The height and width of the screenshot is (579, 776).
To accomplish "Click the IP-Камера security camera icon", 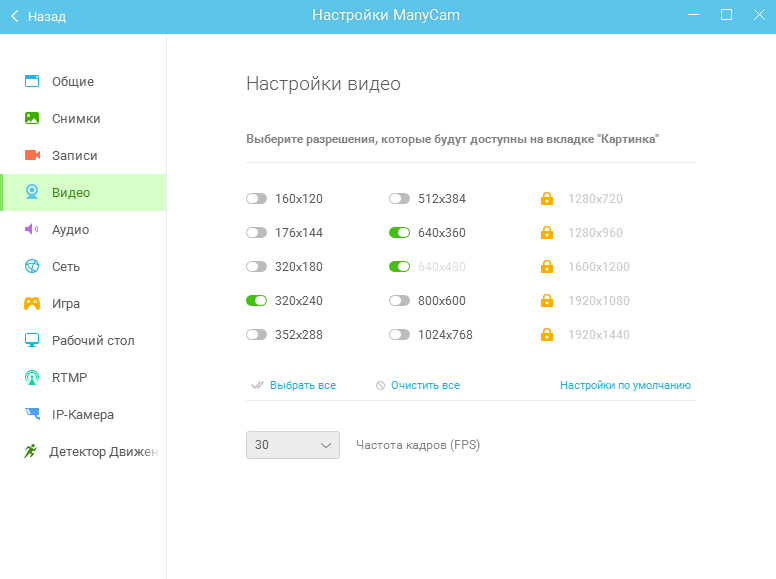I will tap(33, 414).
